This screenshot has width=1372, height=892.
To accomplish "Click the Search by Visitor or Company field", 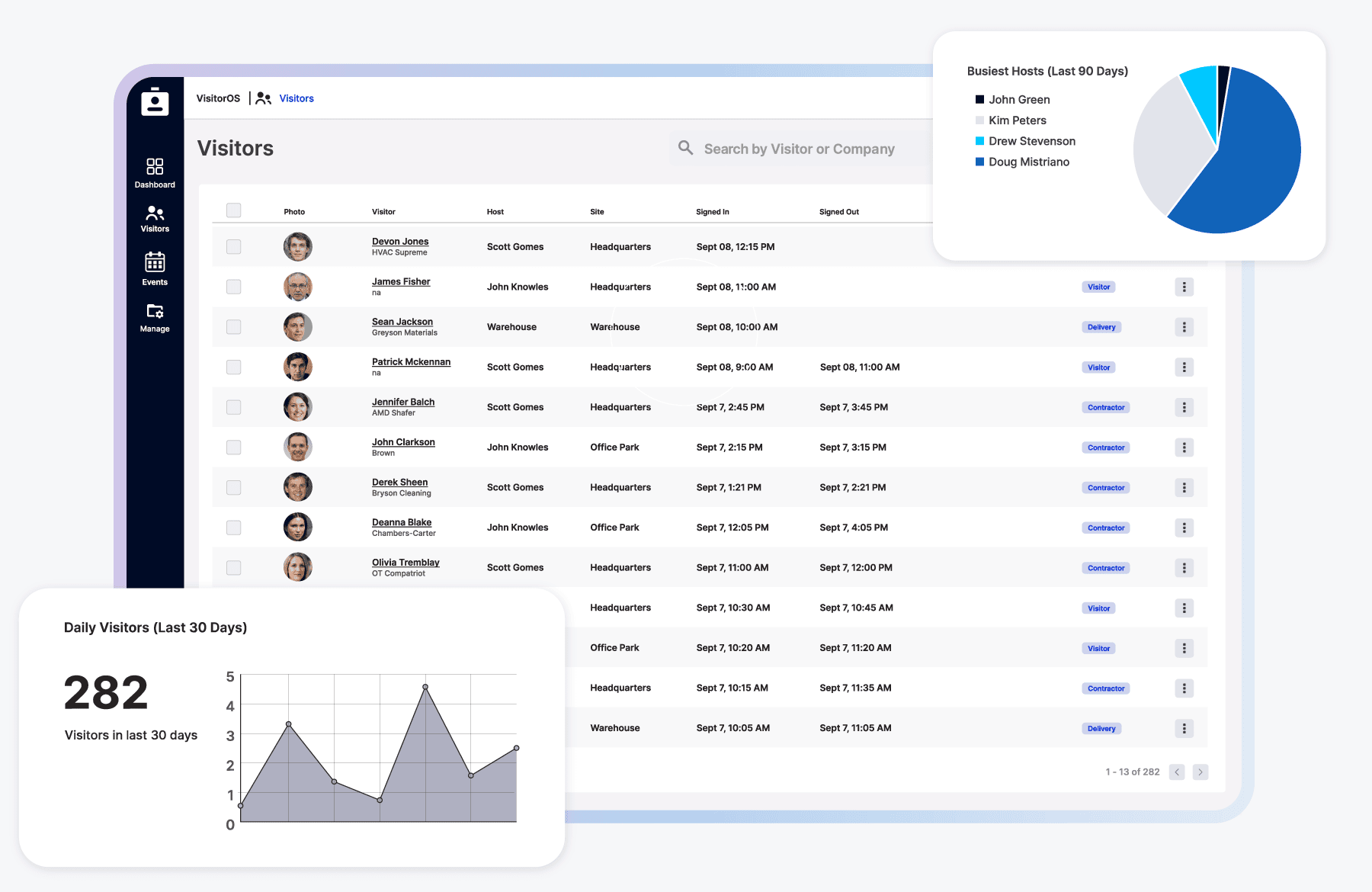I will [799, 148].
